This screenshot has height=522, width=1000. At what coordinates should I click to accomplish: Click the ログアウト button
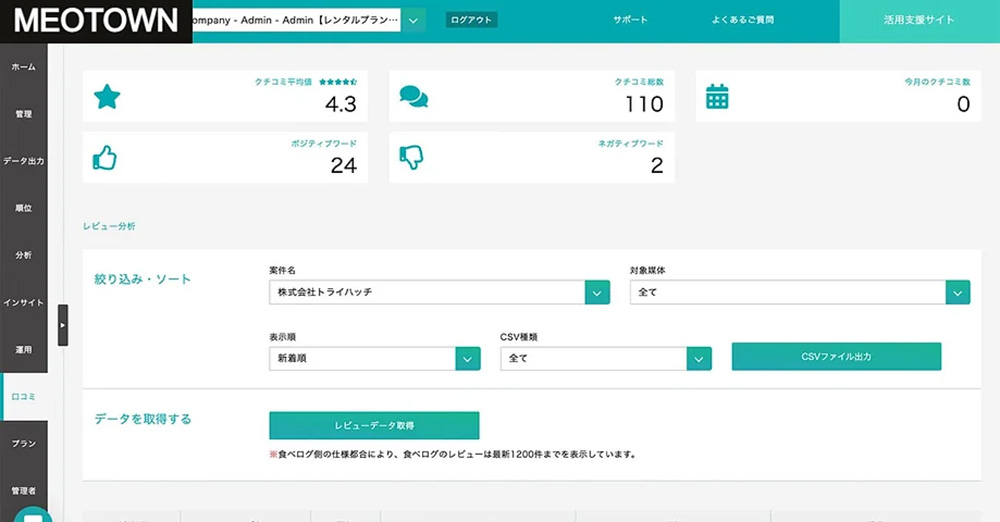pyautogui.click(x=471, y=20)
